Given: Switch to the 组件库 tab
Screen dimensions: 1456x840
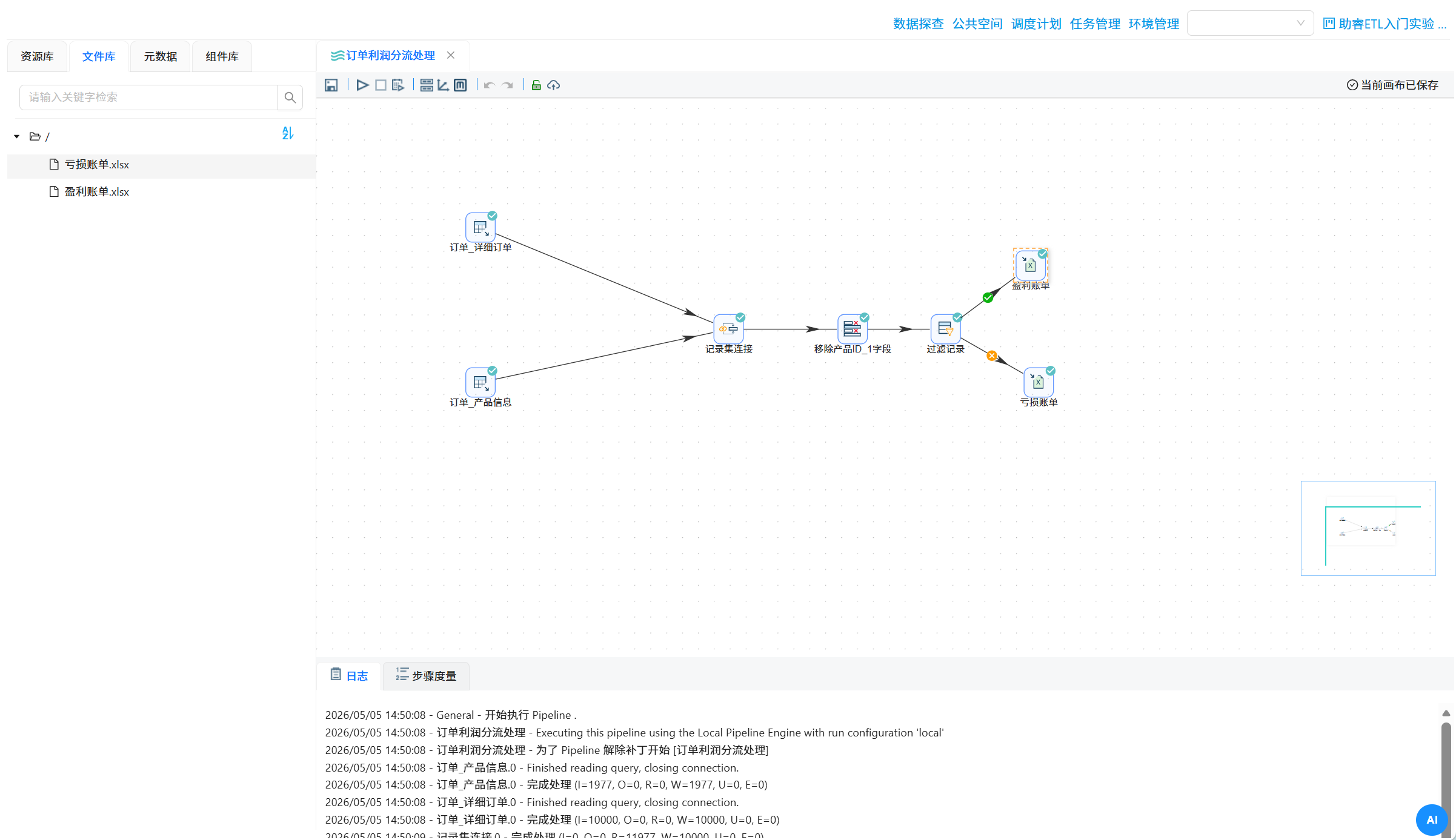Looking at the screenshot, I should point(222,56).
